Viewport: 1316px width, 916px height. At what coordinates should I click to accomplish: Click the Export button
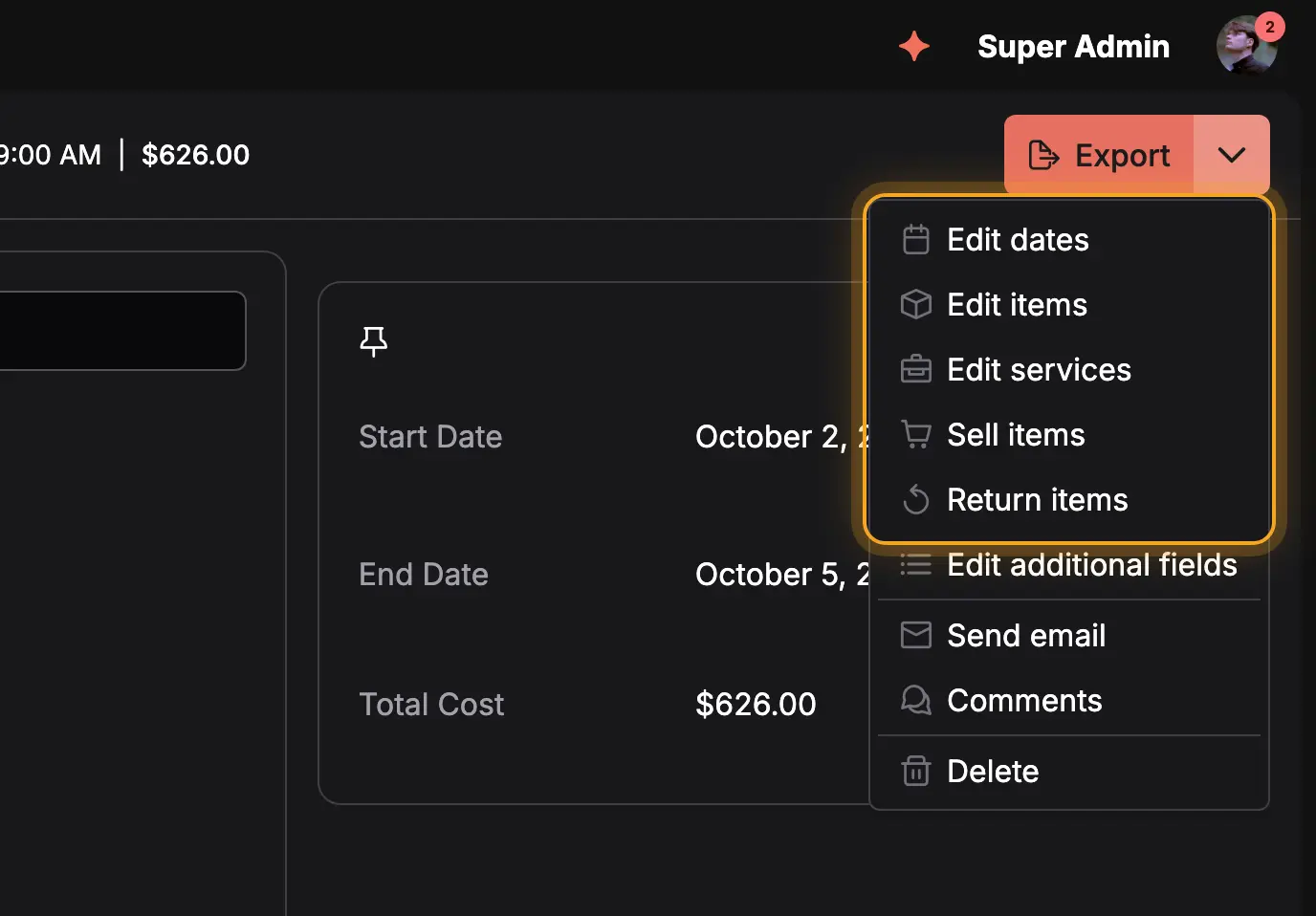point(1098,155)
